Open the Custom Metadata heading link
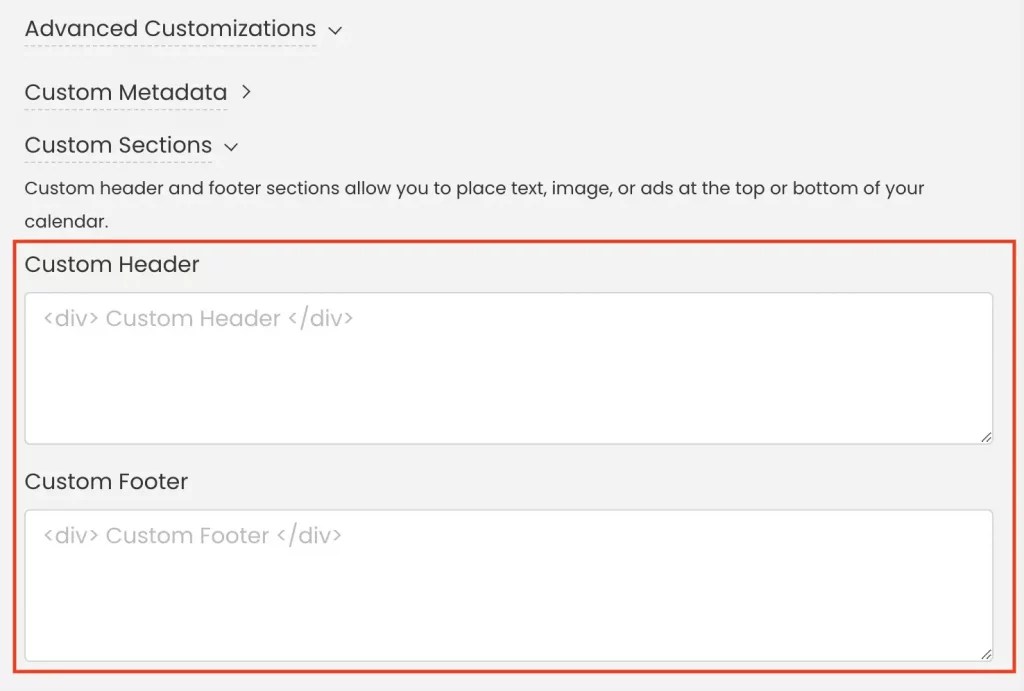 click(x=124, y=92)
